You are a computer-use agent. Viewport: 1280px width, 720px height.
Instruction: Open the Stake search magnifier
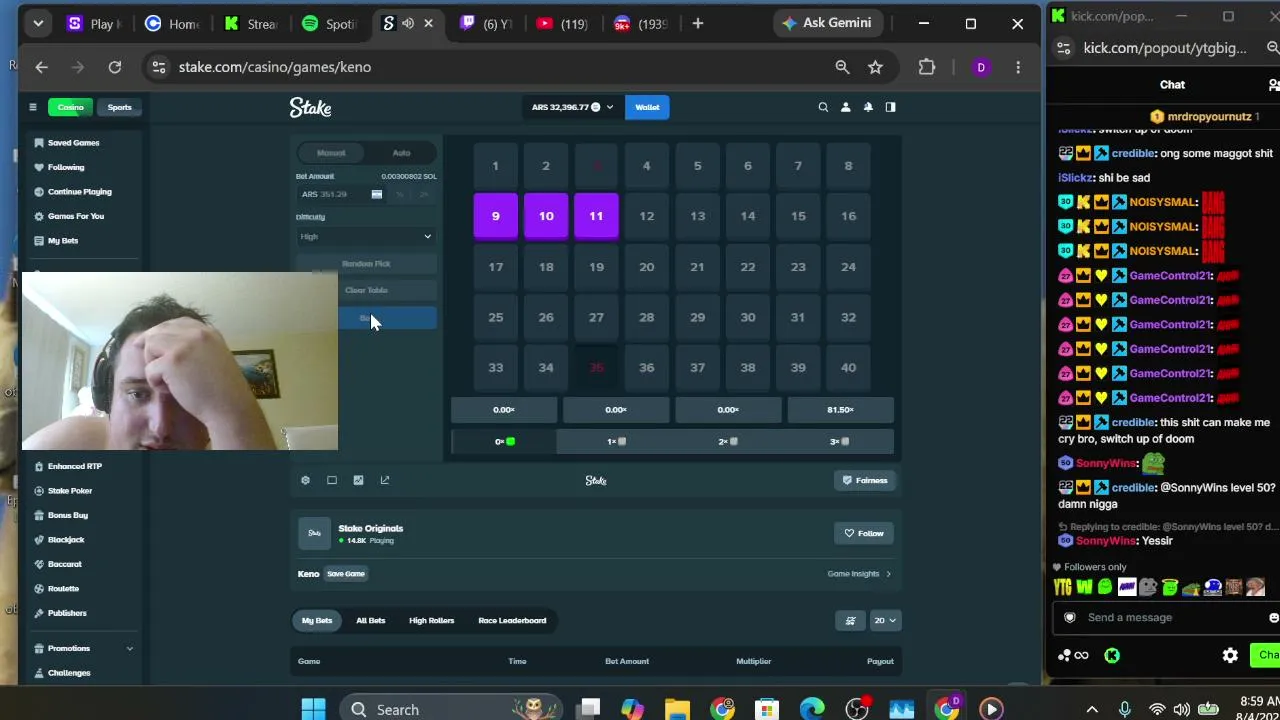[x=823, y=107]
